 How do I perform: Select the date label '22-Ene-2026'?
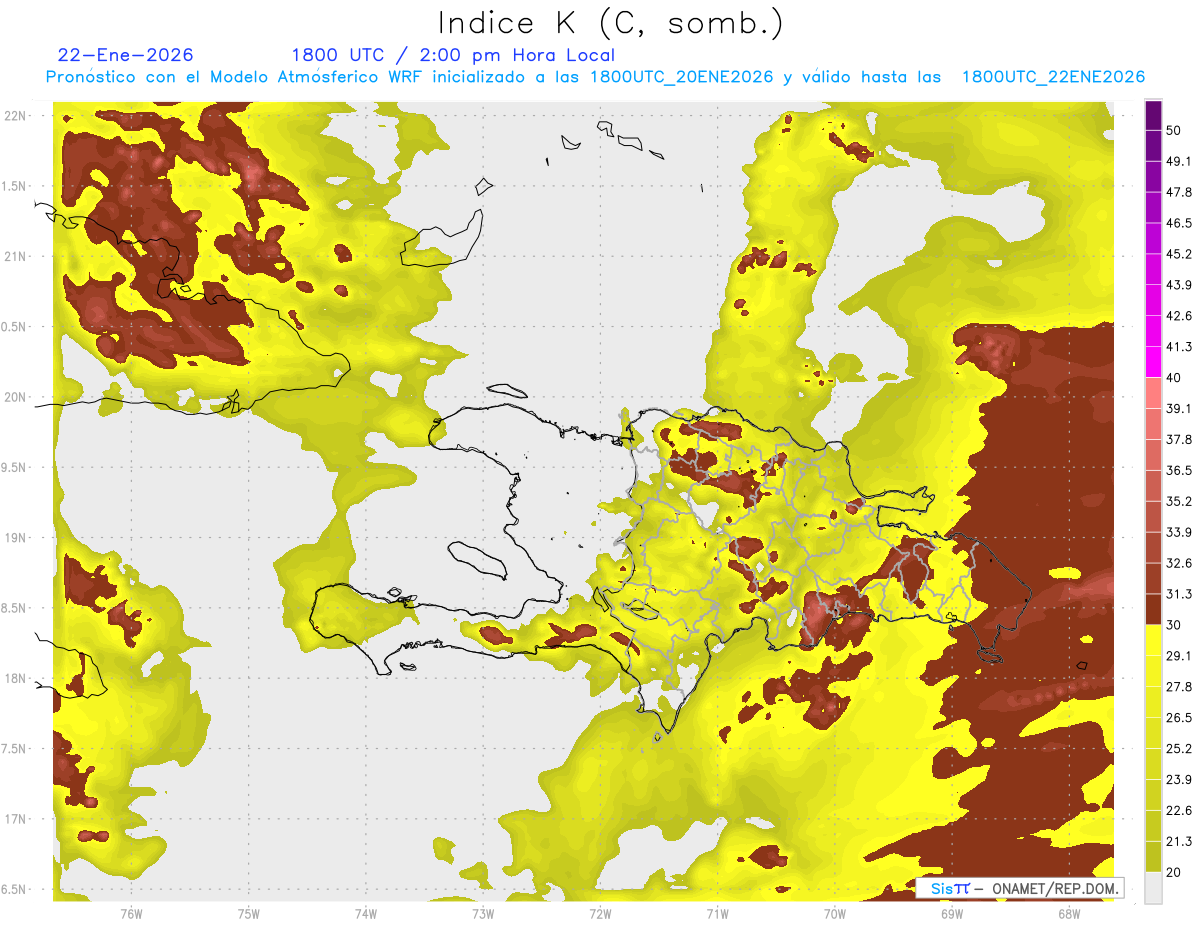coord(126,55)
